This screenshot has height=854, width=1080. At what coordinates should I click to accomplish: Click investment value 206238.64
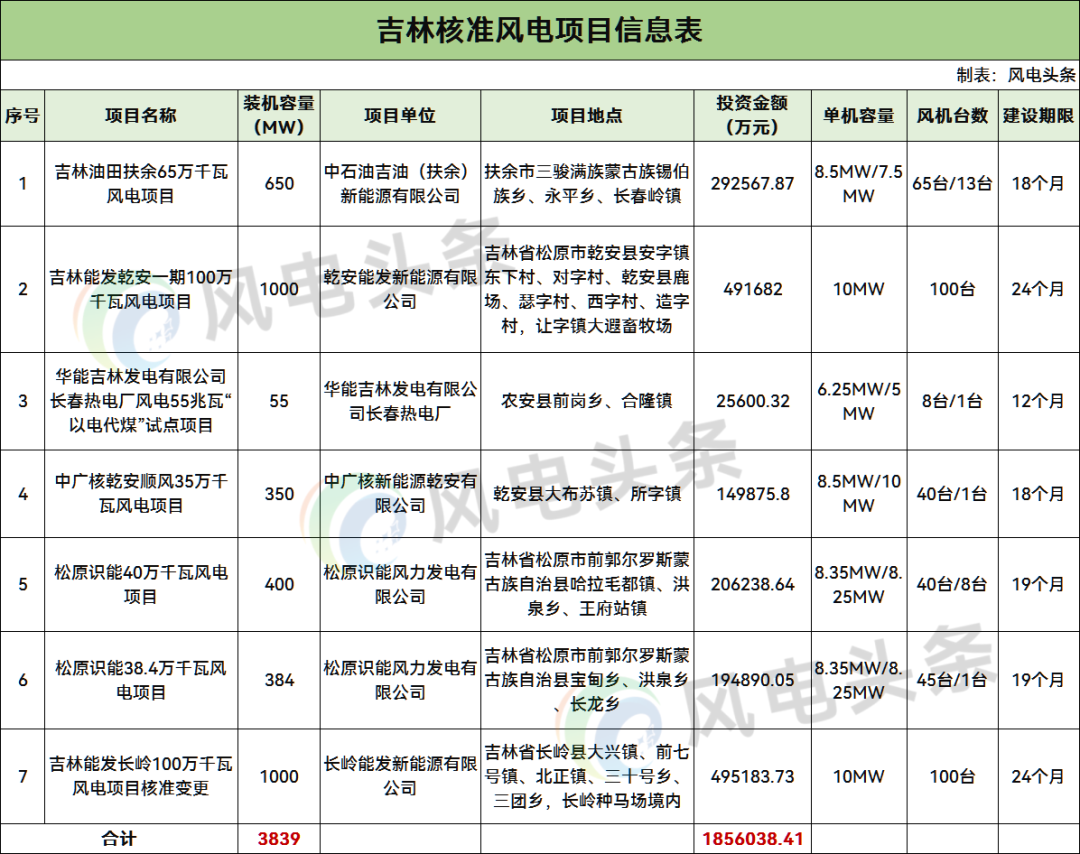tap(752, 584)
